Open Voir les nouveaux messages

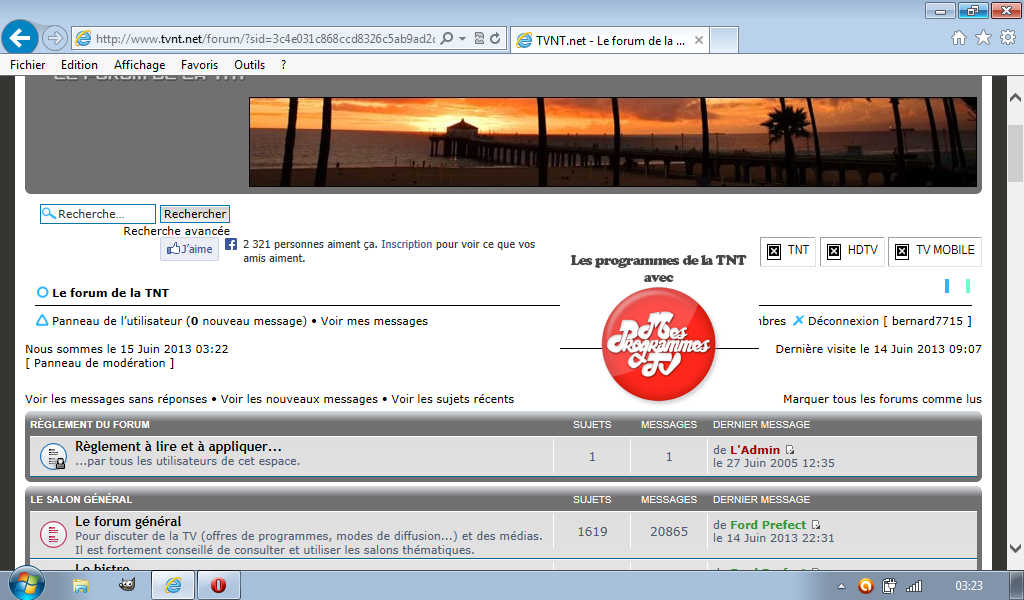click(299, 399)
